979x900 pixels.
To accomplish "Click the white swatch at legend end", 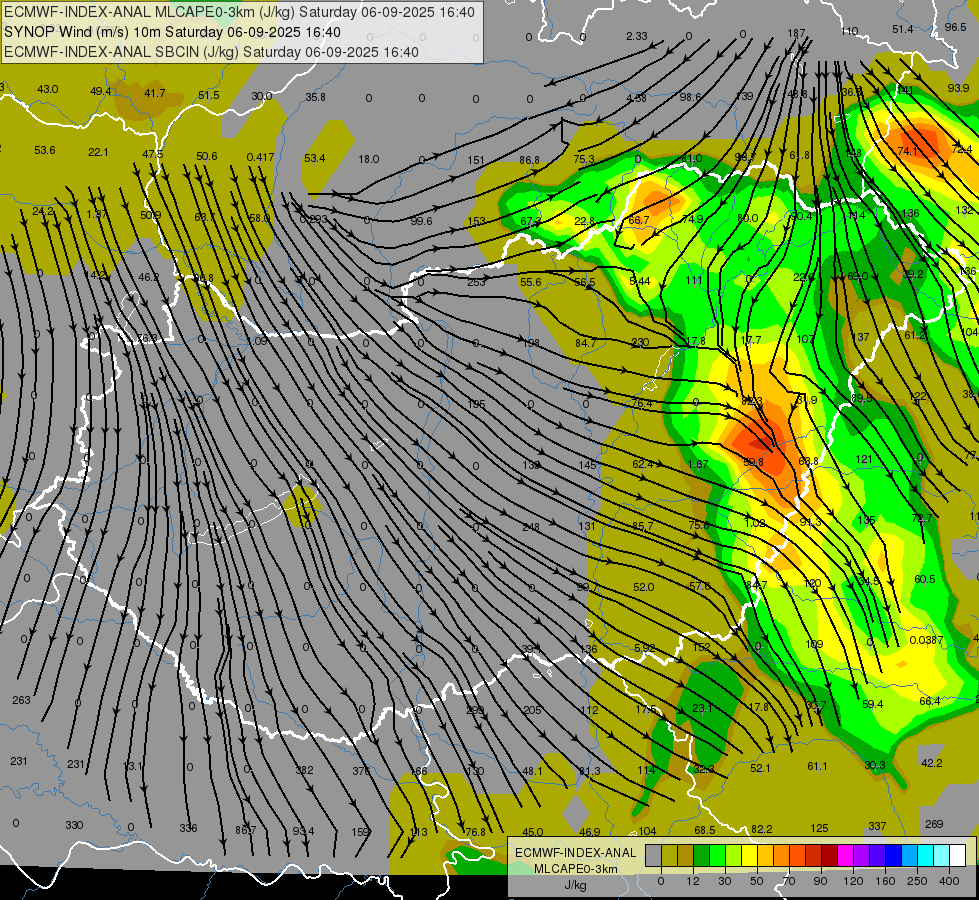I will pos(958,856).
